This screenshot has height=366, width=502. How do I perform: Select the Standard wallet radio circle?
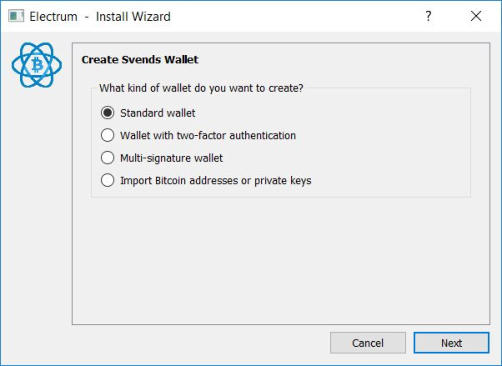coord(107,113)
